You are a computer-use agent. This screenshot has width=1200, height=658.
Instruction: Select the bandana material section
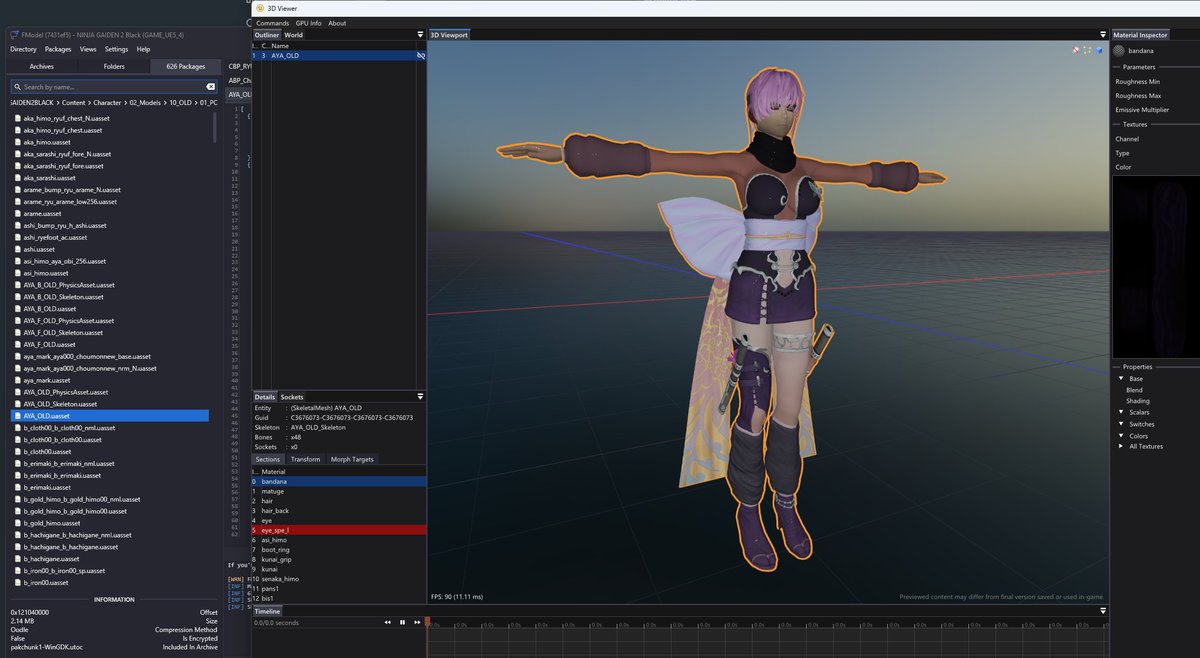(x=339, y=481)
